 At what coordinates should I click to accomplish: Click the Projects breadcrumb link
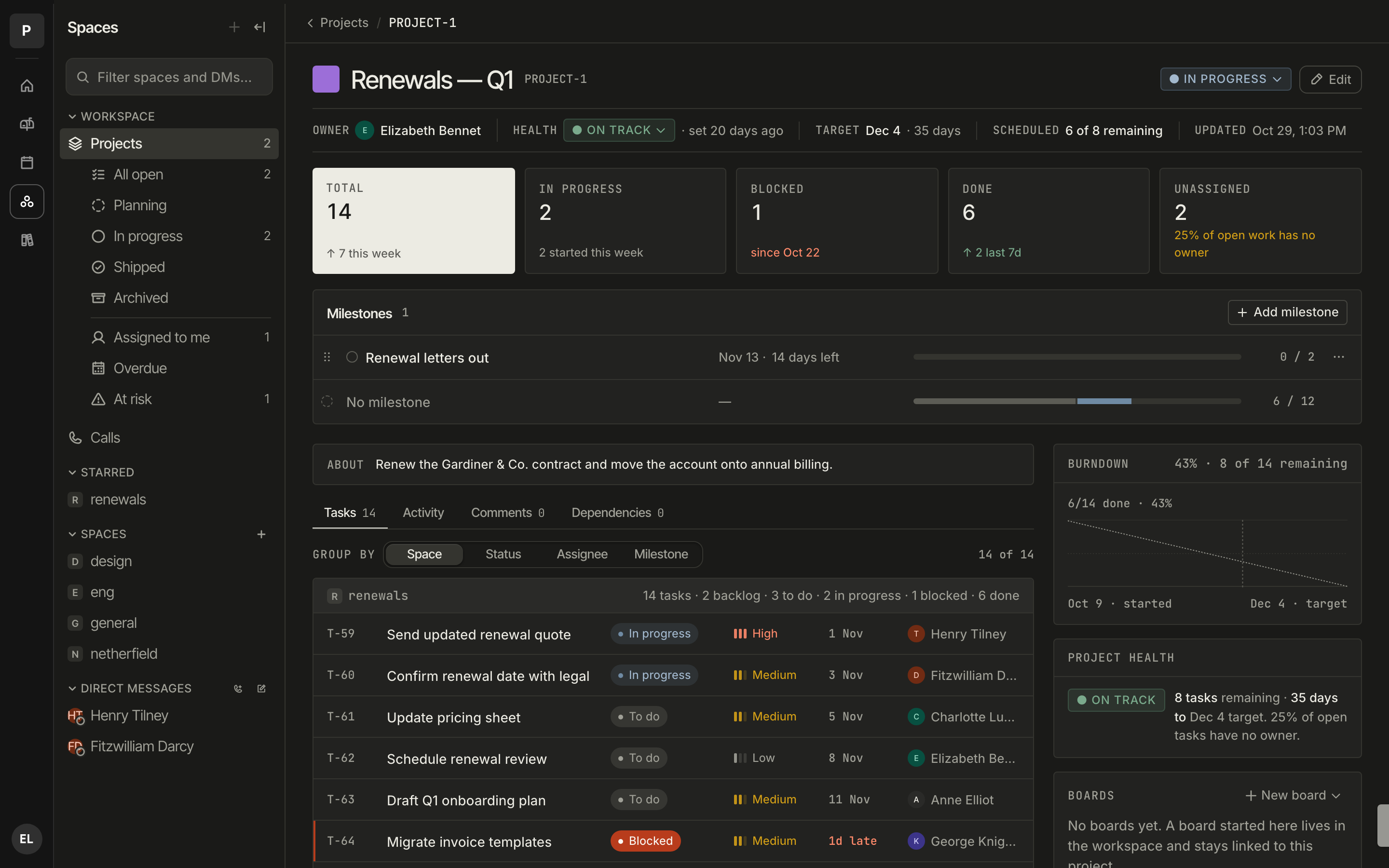point(344,23)
